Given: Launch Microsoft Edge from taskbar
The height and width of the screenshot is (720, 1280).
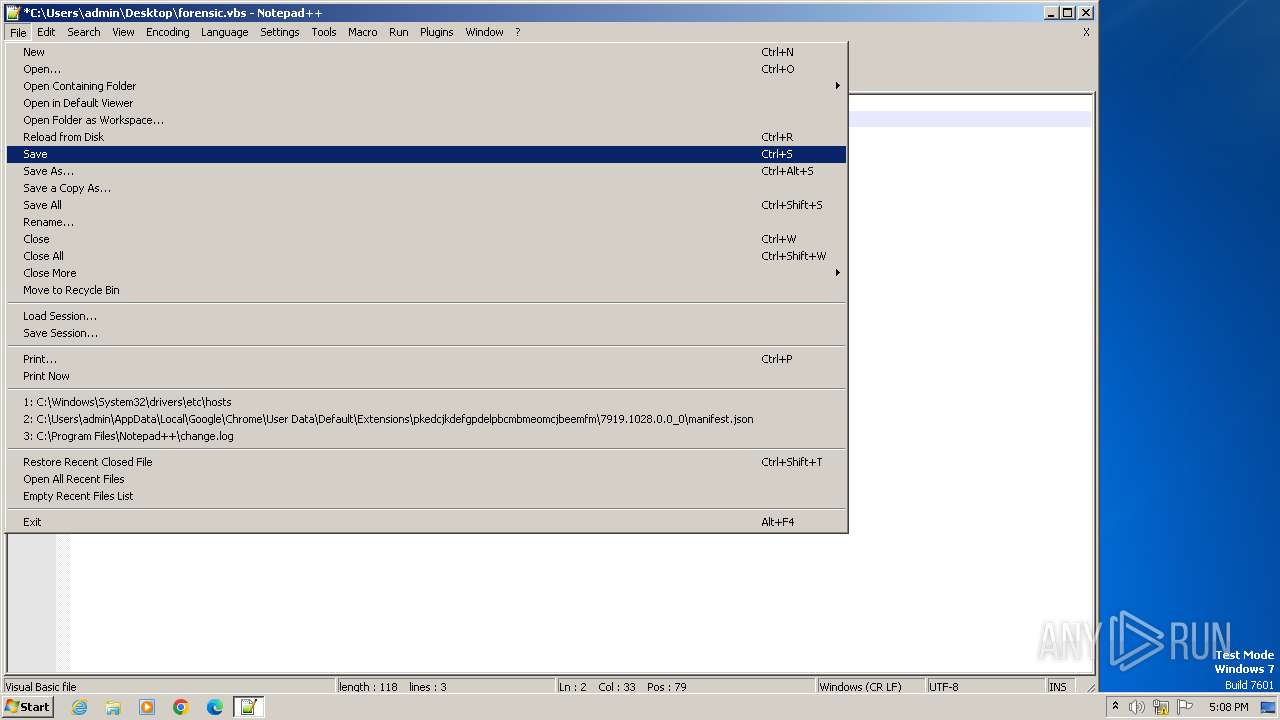Looking at the screenshot, I should tap(215, 707).
